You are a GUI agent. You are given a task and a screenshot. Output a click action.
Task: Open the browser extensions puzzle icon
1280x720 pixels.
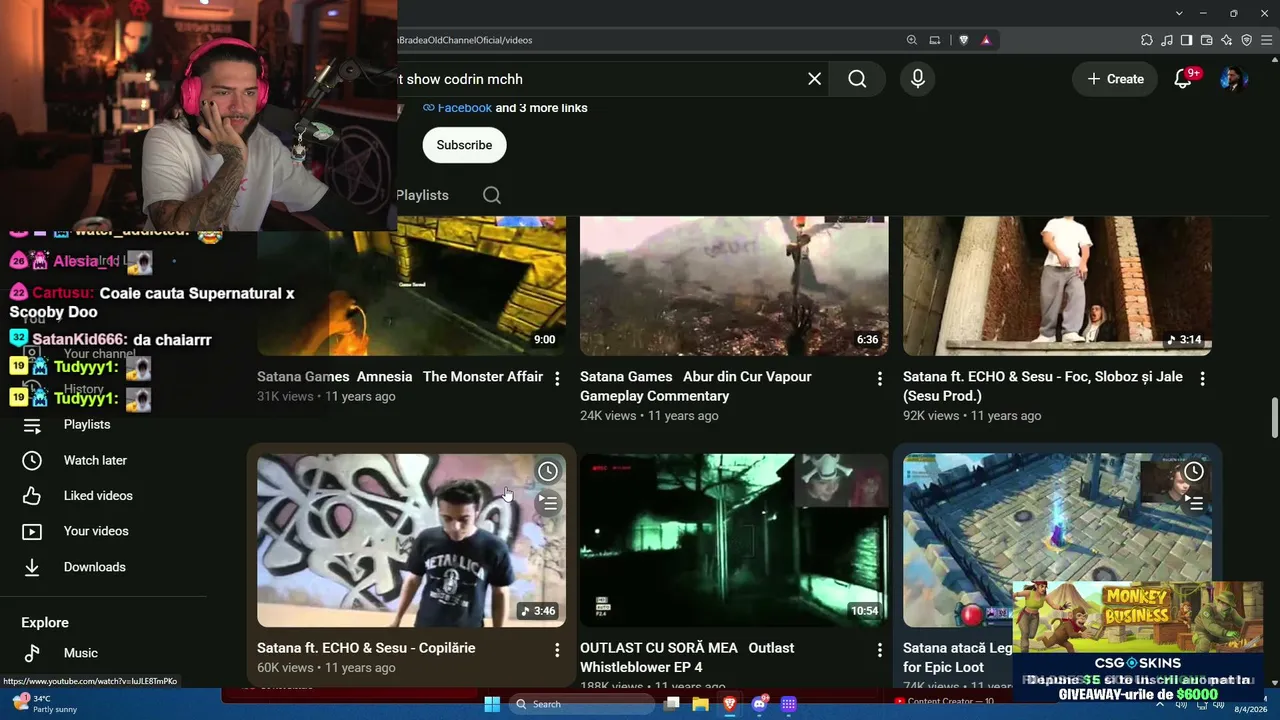1147,40
